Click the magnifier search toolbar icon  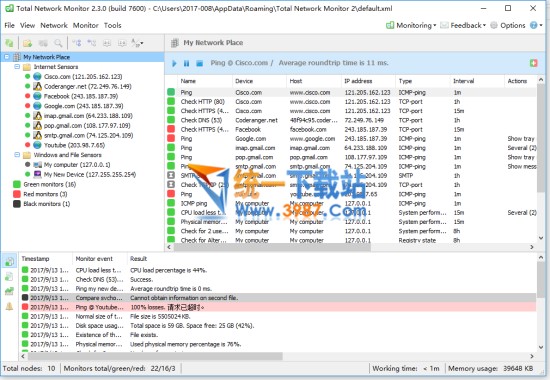click(58, 43)
